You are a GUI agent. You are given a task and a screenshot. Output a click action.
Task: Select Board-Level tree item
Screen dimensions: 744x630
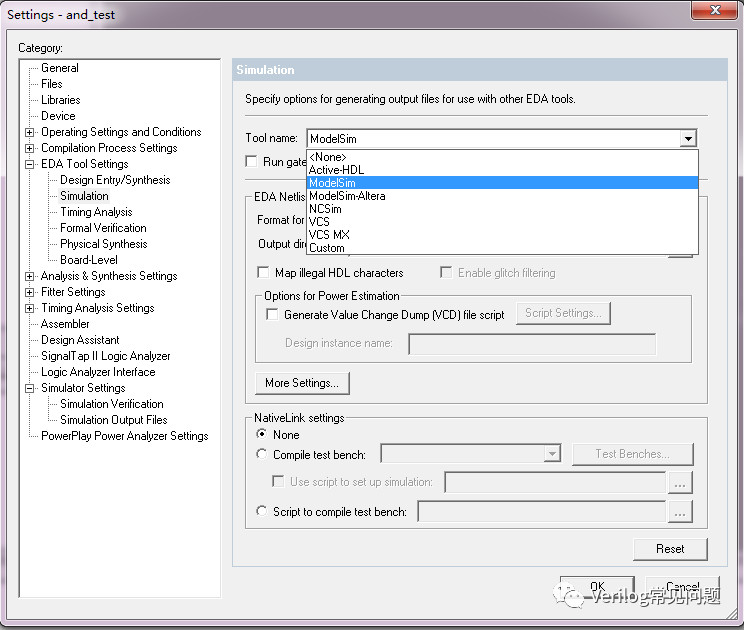tap(89, 260)
